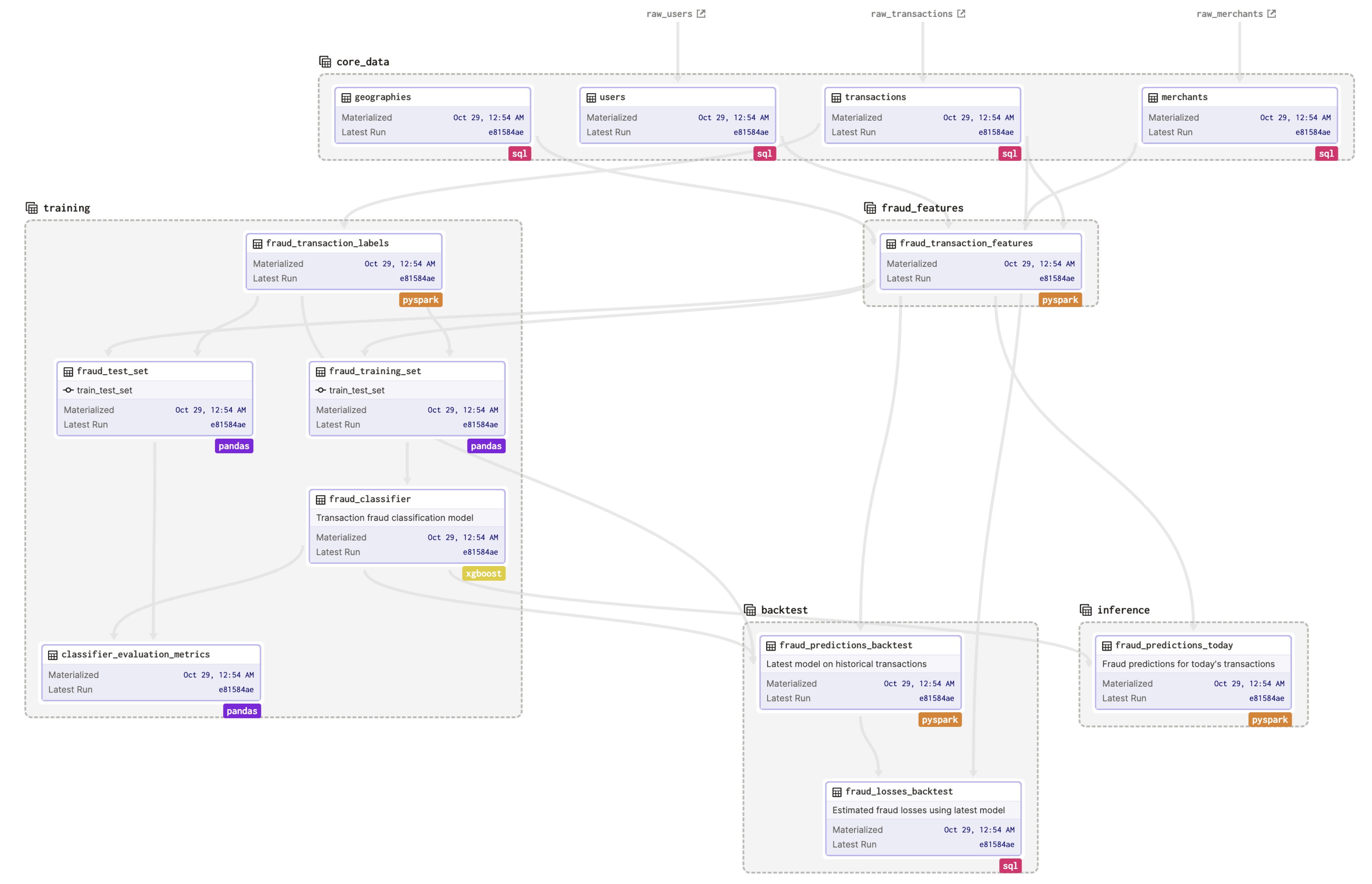Open merchants latest run e81584ae
The height and width of the screenshot is (884, 1372).
[x=1313, y=132]
